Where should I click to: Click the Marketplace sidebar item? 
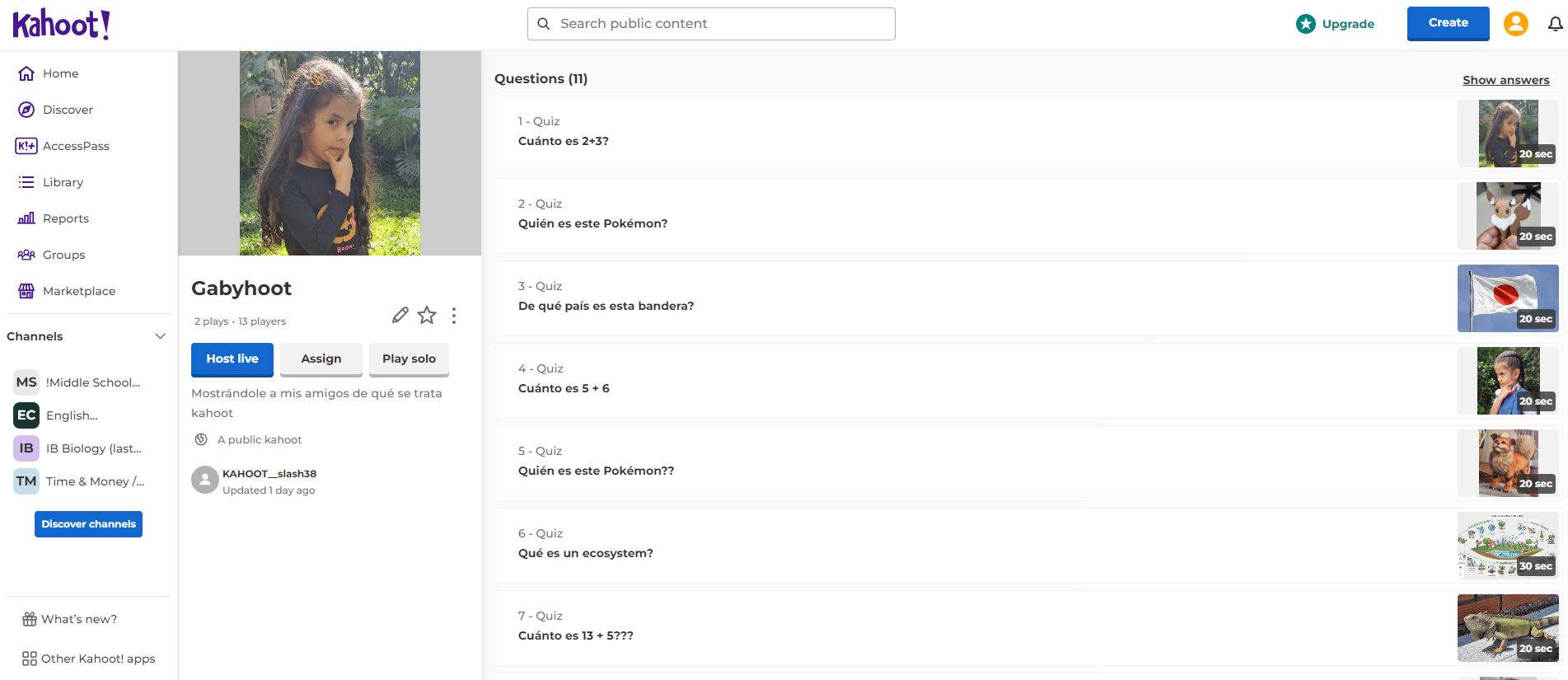78,291
